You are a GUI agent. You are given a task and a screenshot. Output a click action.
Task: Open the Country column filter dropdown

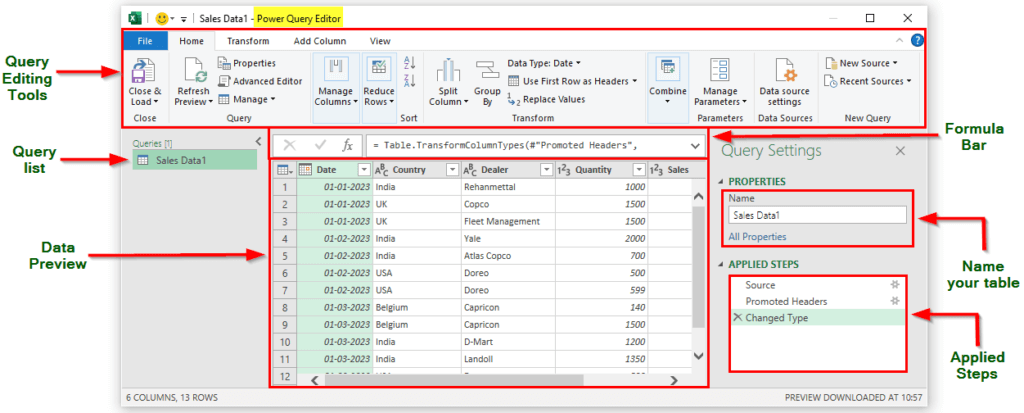pos(451,170)
